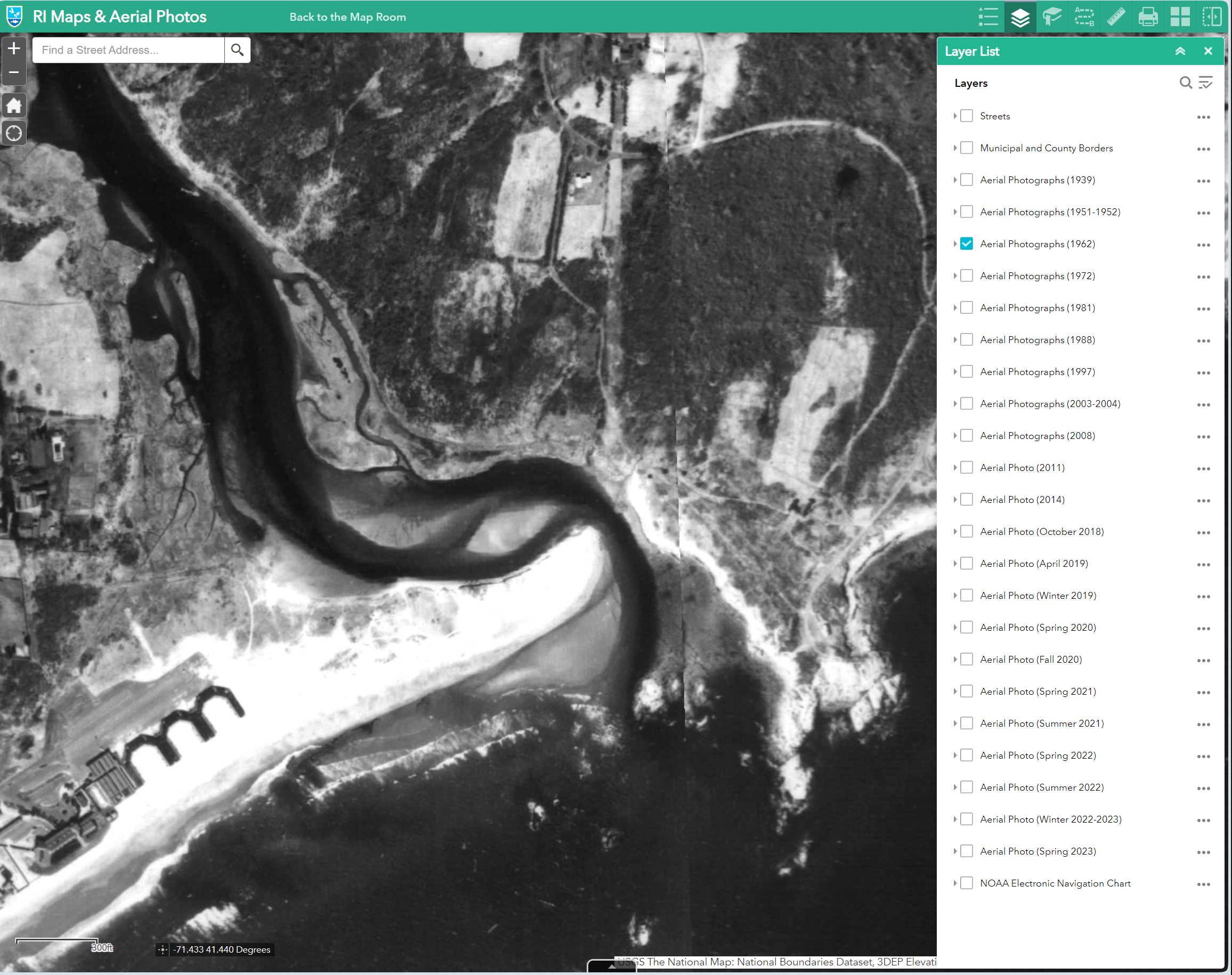The image size is (1232, 975).
Task: Open options menu for Aerial Photographs (1988)
Action: [1203, 341]
